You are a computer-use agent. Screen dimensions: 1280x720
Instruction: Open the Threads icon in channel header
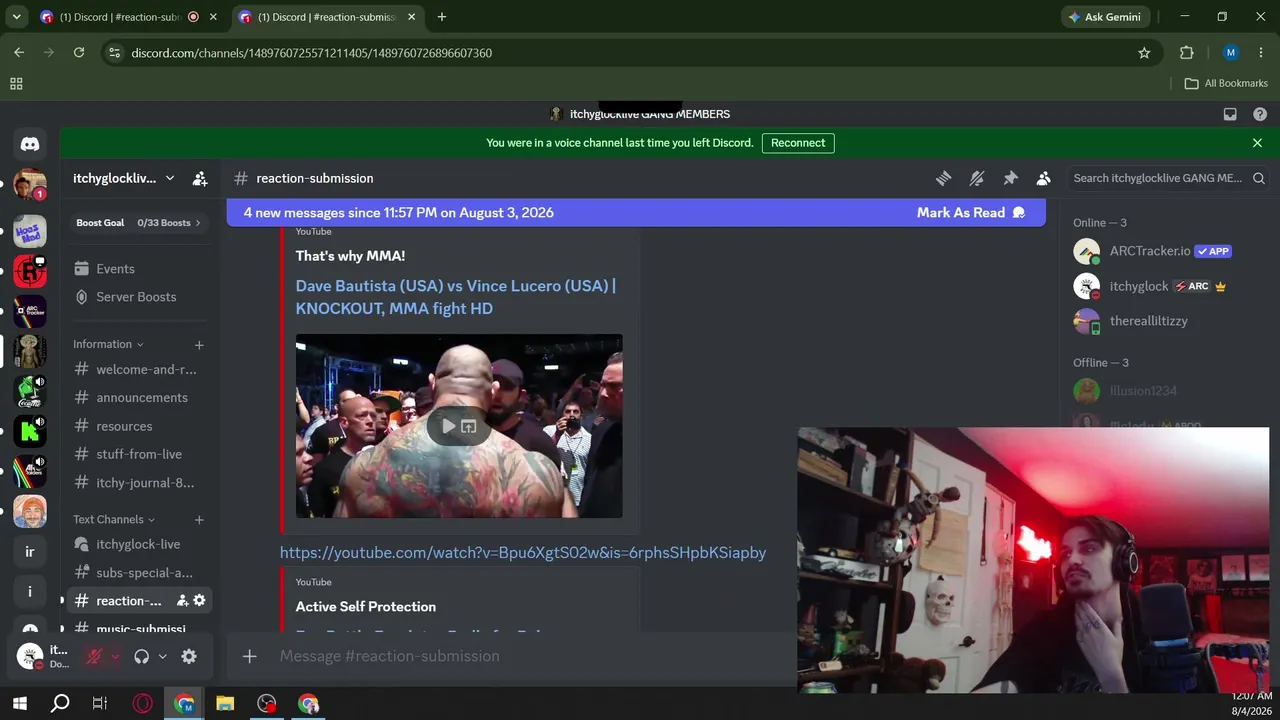click(x=943, y=178)
